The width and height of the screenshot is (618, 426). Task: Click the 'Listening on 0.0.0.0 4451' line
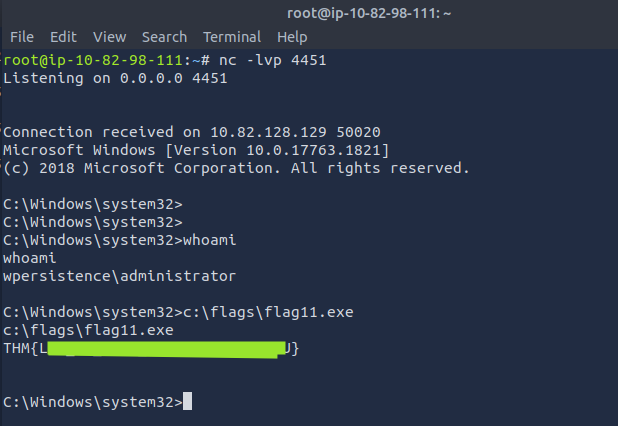(115, 78)
